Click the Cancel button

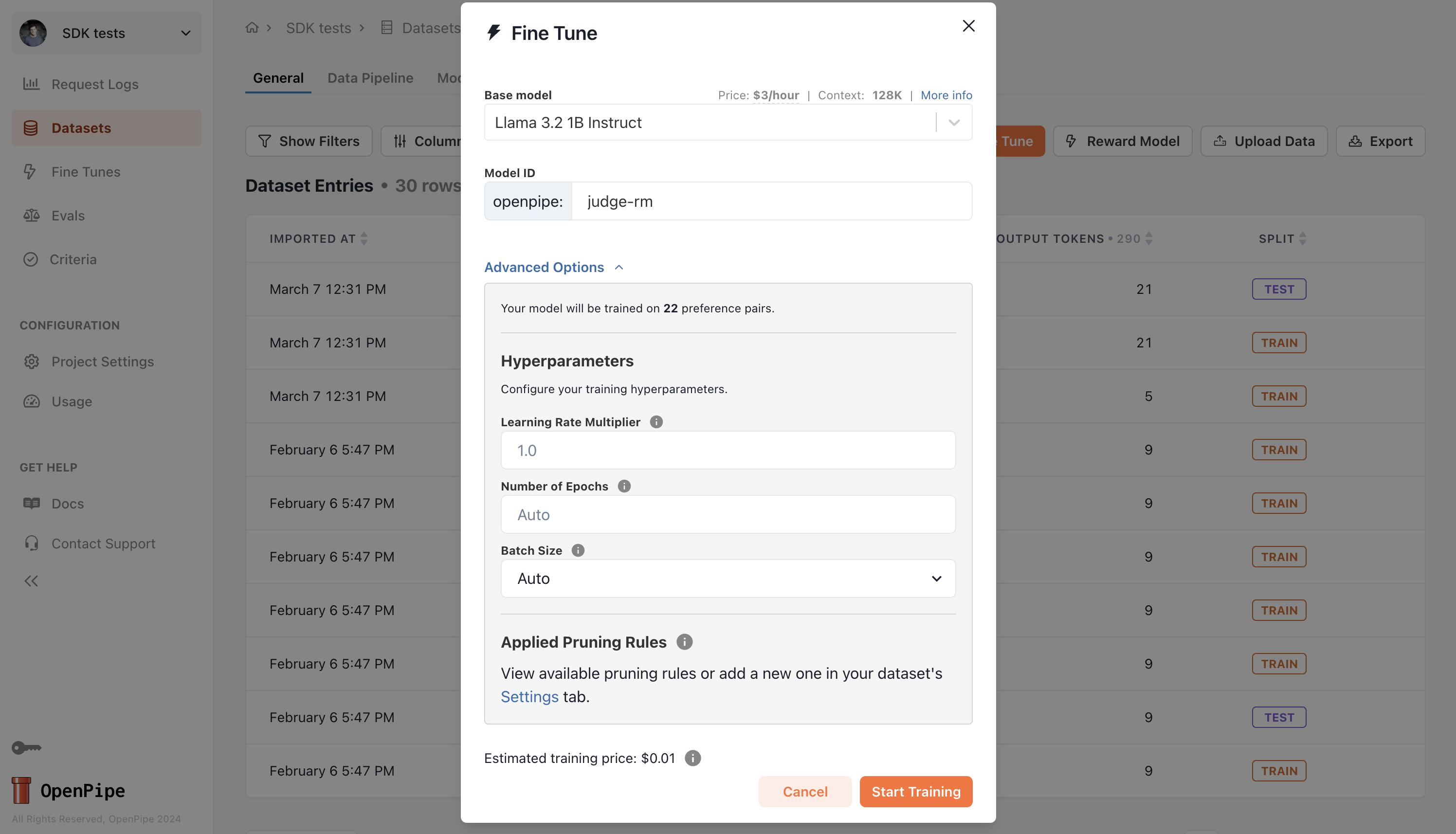[805, 791]
